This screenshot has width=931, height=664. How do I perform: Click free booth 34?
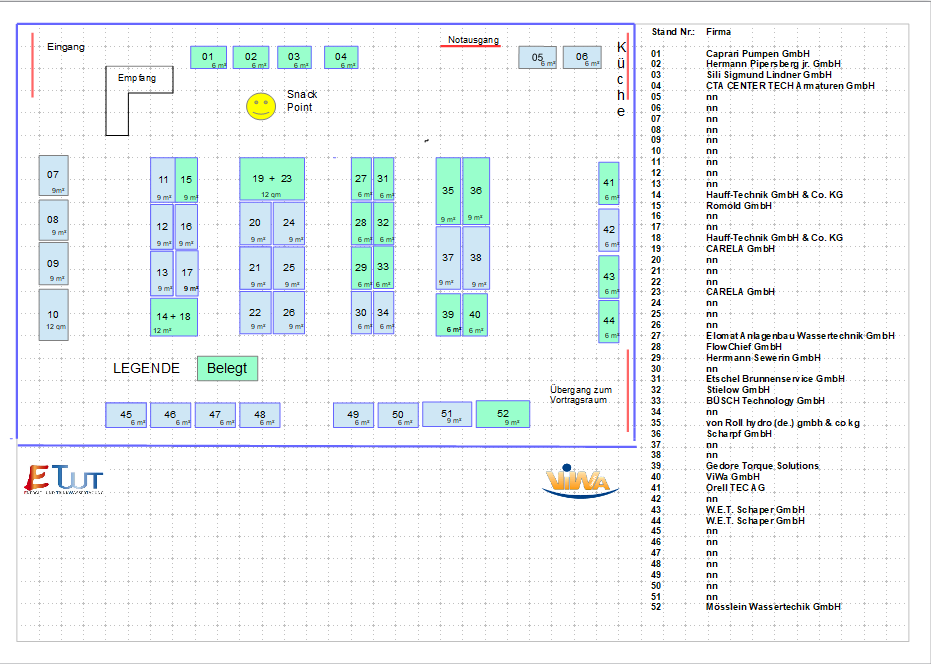383,312
